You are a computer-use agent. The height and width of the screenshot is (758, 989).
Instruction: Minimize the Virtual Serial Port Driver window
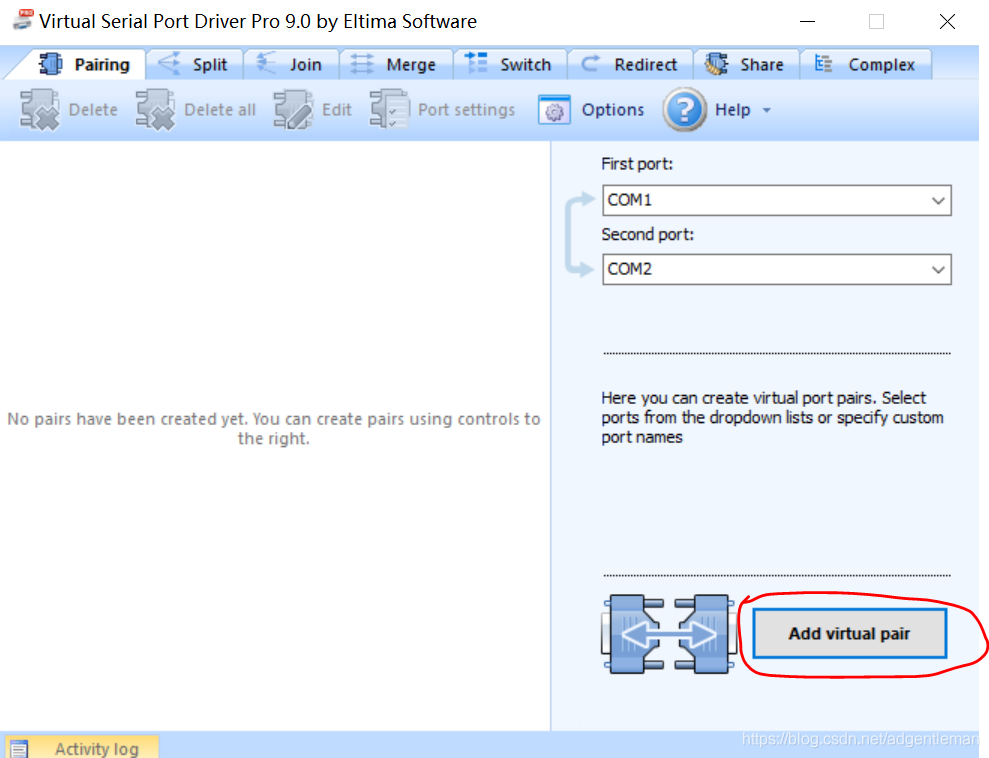point(807,21)
